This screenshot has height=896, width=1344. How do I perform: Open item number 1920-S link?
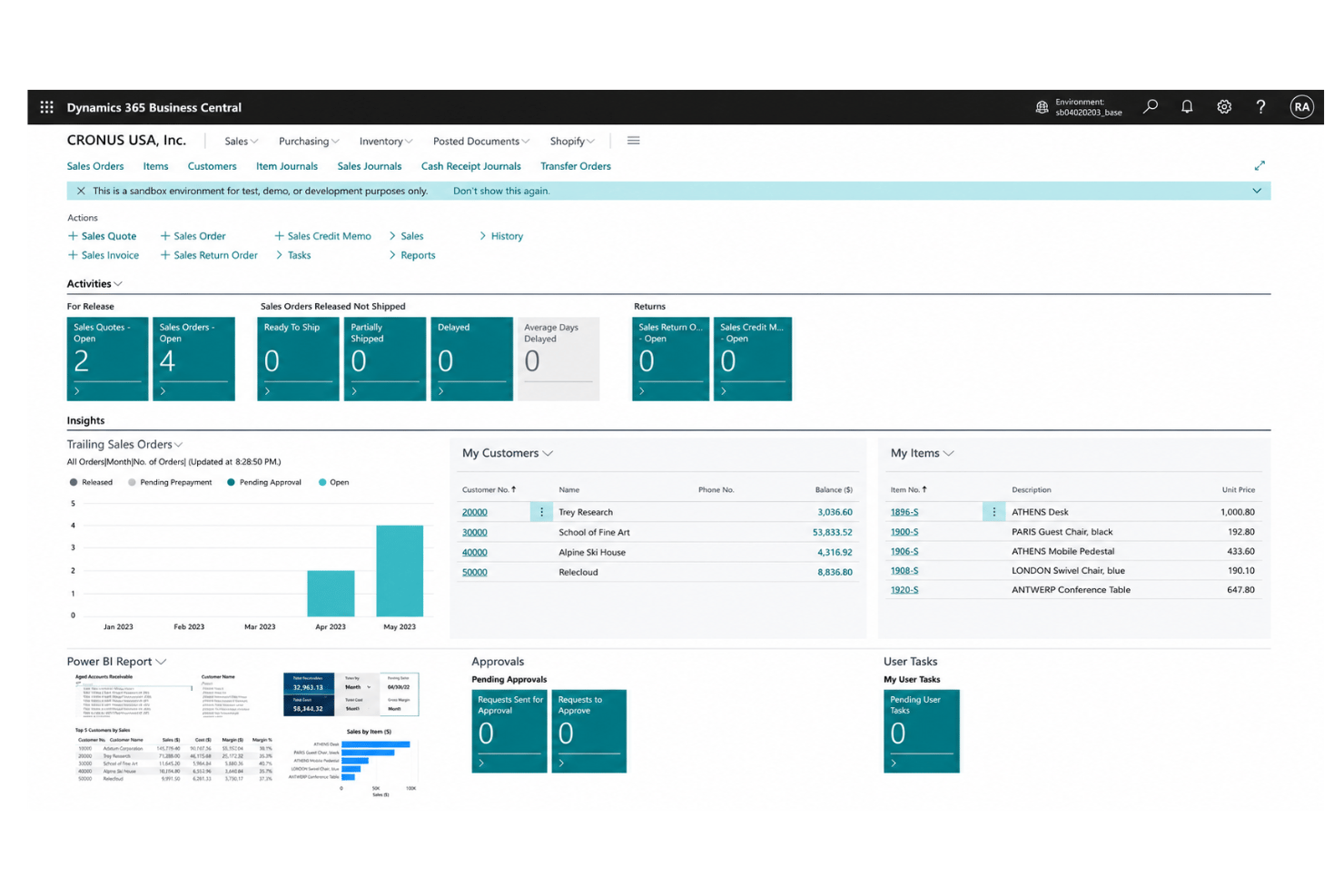[x=904, y=590]
